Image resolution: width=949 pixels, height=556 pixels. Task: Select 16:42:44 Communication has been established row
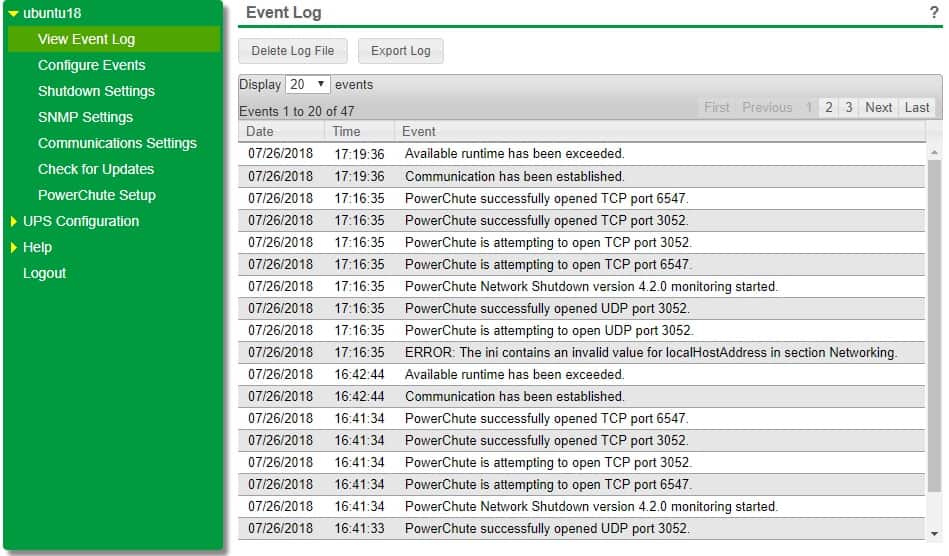(x=582, y=396)
